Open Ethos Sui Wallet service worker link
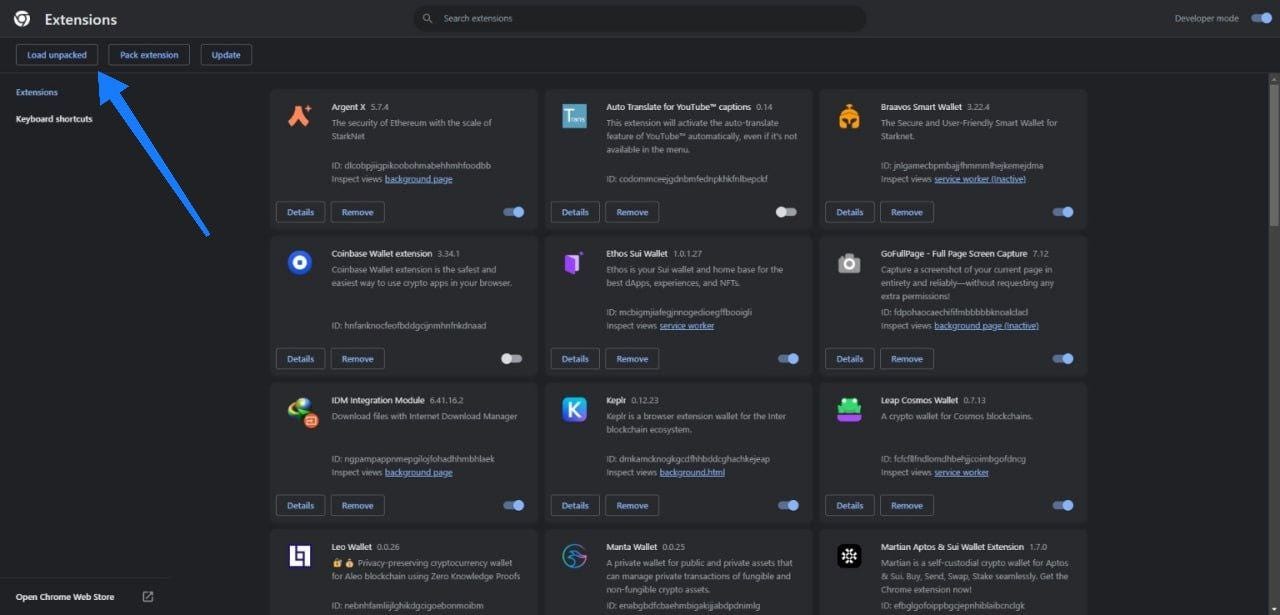1280x615 pixels. (x=687, y=326)
